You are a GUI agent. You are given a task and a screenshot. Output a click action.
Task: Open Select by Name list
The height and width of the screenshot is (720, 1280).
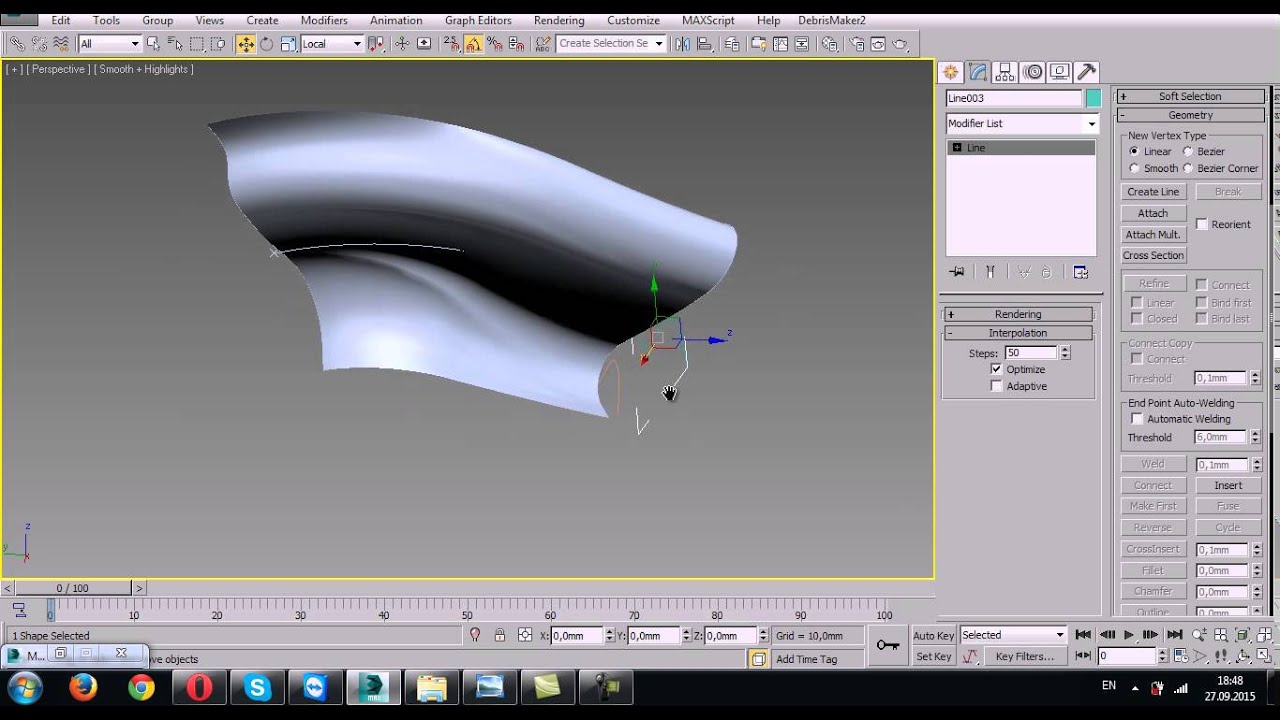click(x=175, y=44)
